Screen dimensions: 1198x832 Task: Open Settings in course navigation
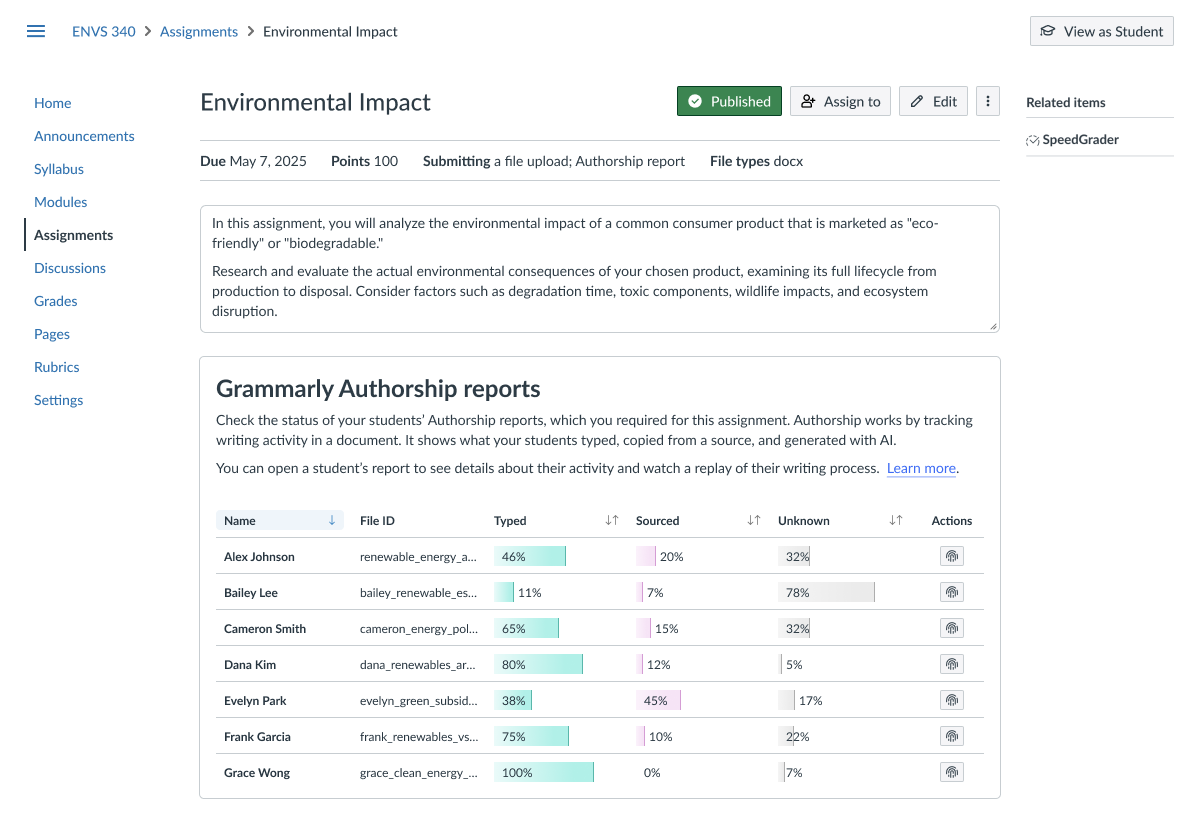coord(58,400)
